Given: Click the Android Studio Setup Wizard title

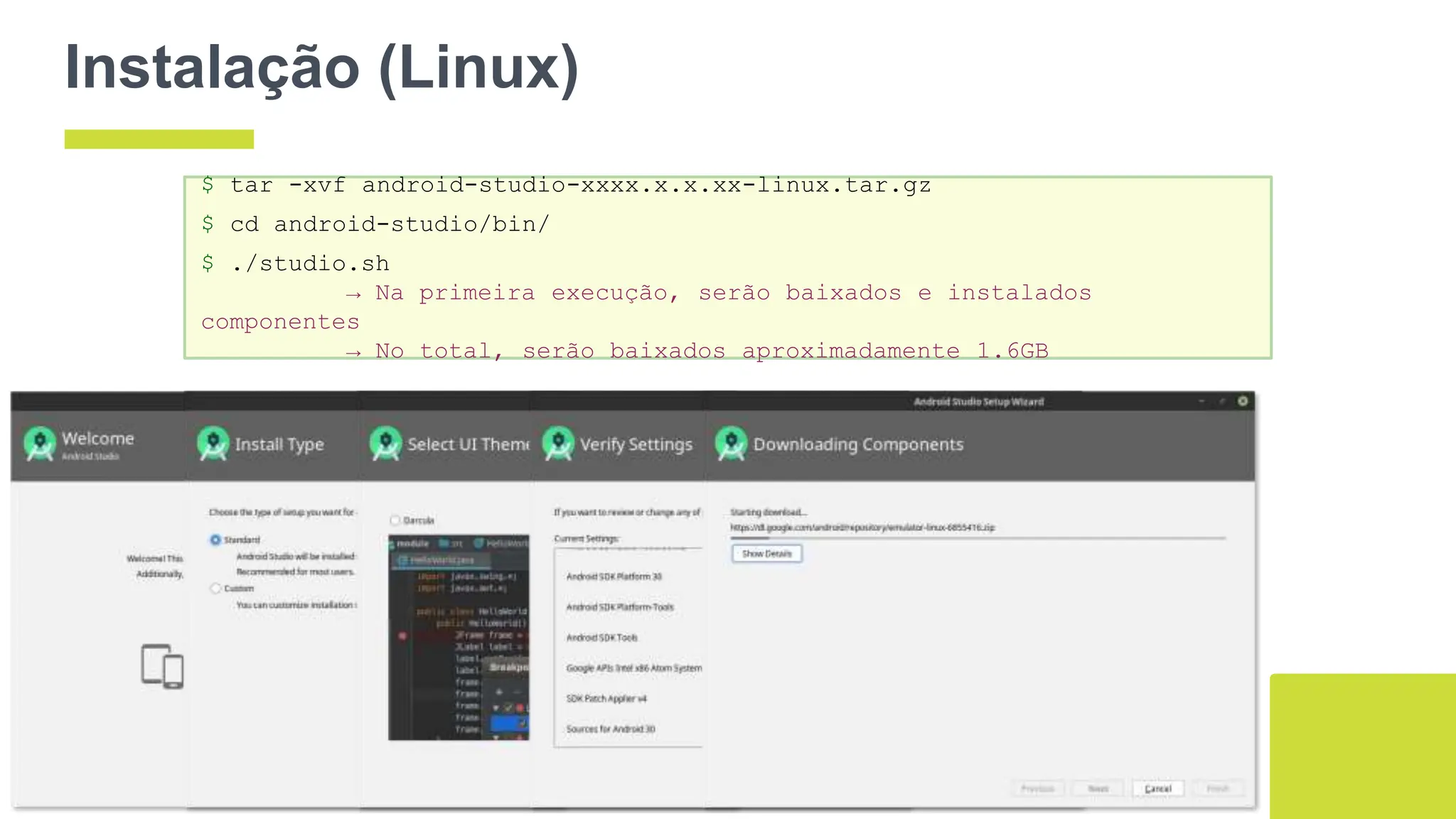Looking at the screenshot, I should pyautogui.click(x=978, y=402).
